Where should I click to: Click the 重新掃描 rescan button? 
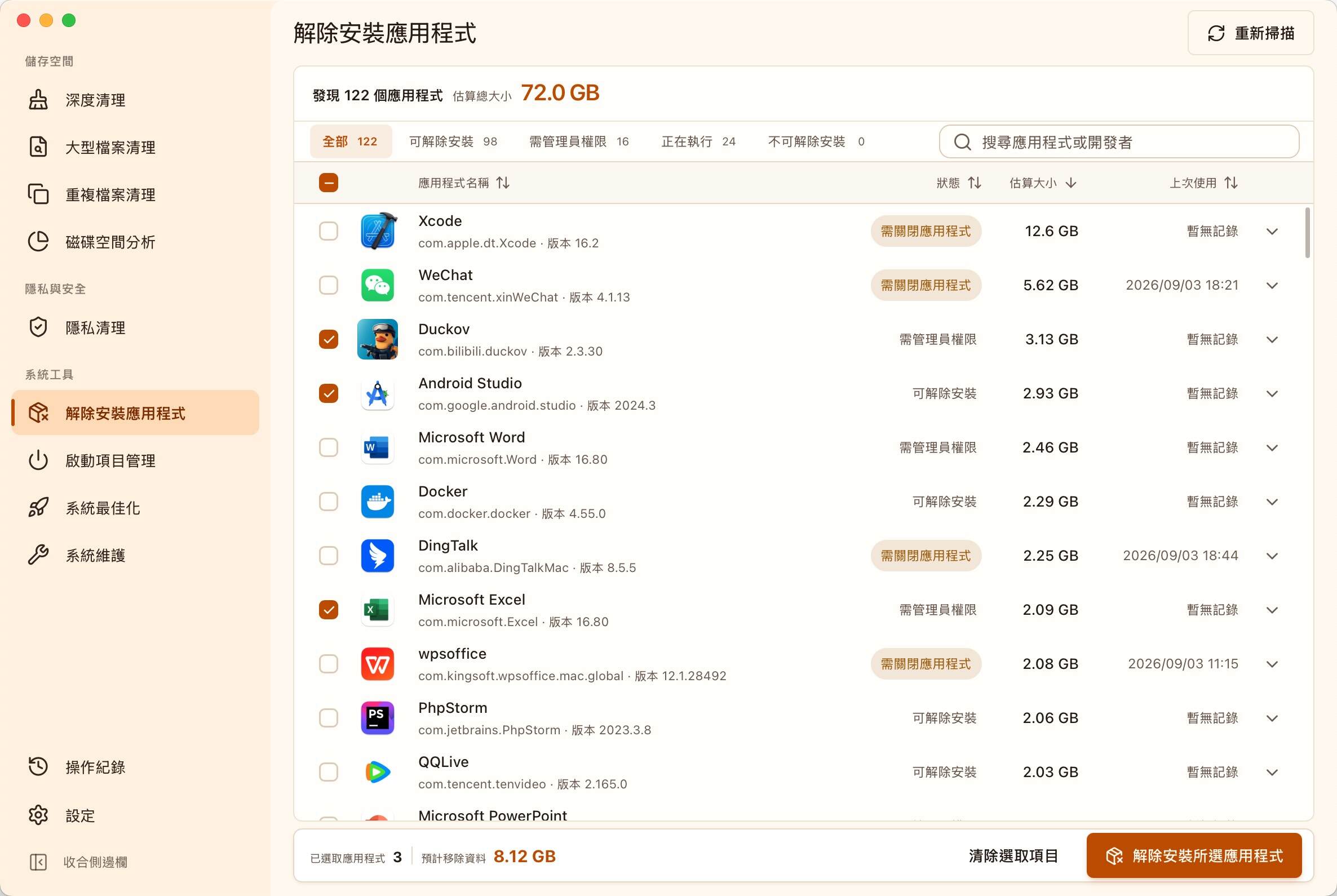(1251, 33)
